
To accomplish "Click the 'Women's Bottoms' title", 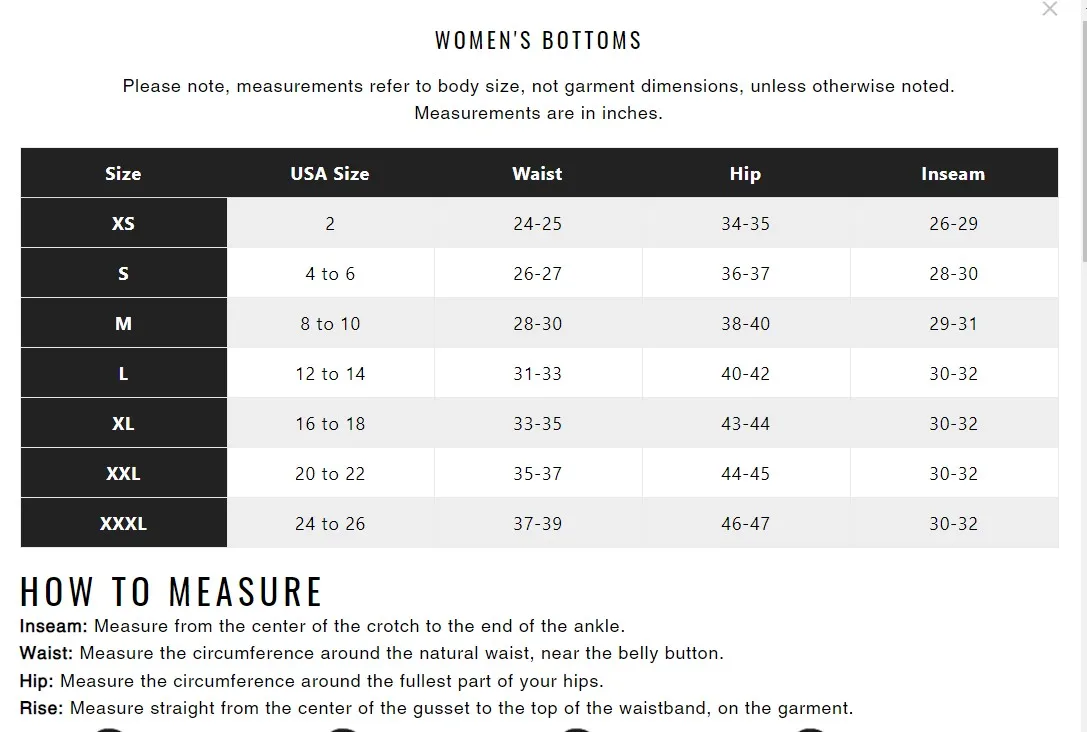I will tap(538, 40).
